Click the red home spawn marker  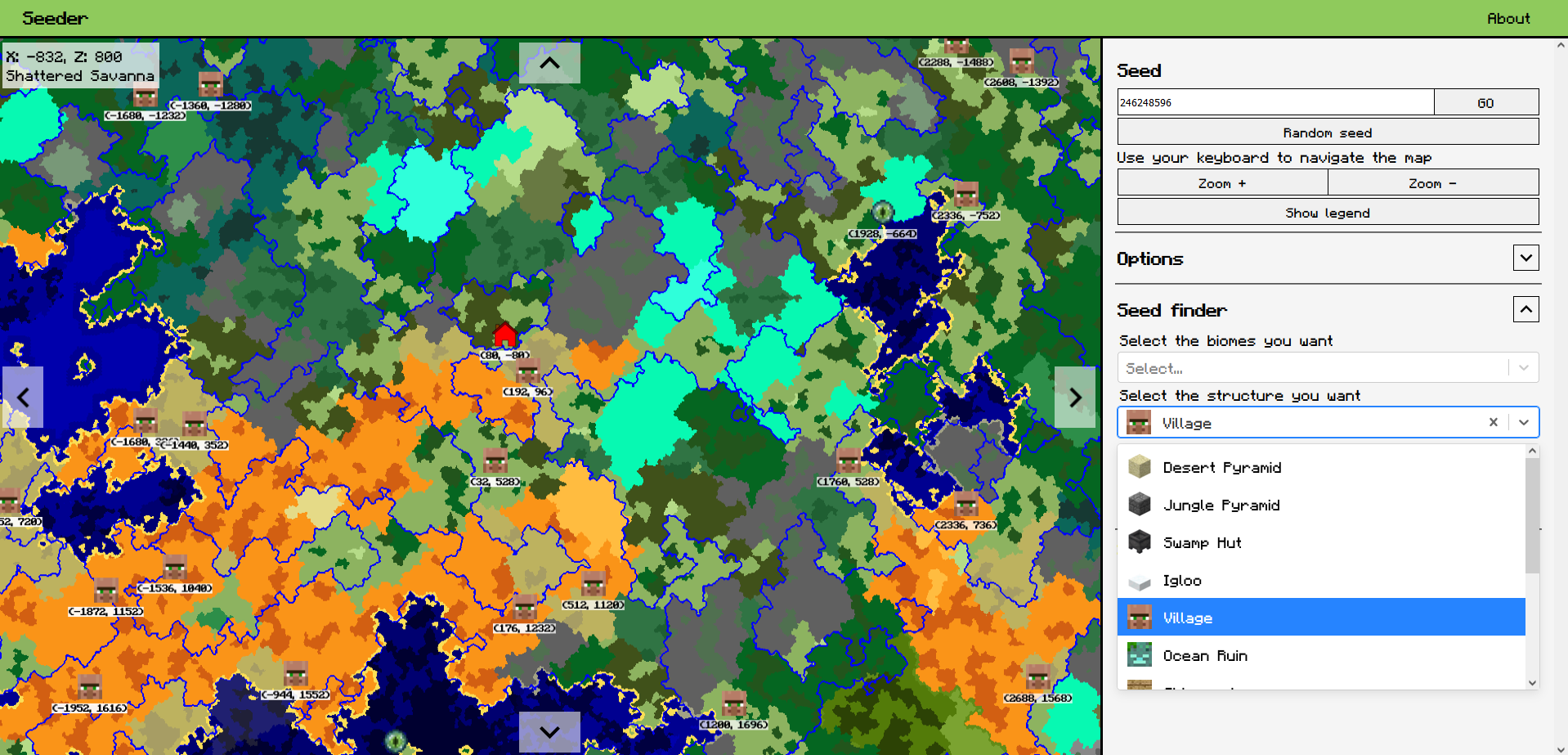(x=505, y=335)
